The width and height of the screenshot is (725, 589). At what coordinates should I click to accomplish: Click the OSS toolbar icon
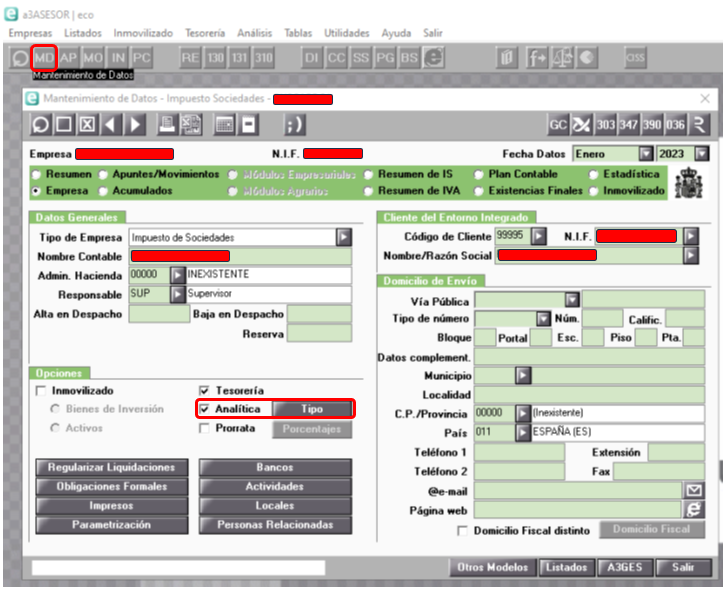[x=635, y=58]
